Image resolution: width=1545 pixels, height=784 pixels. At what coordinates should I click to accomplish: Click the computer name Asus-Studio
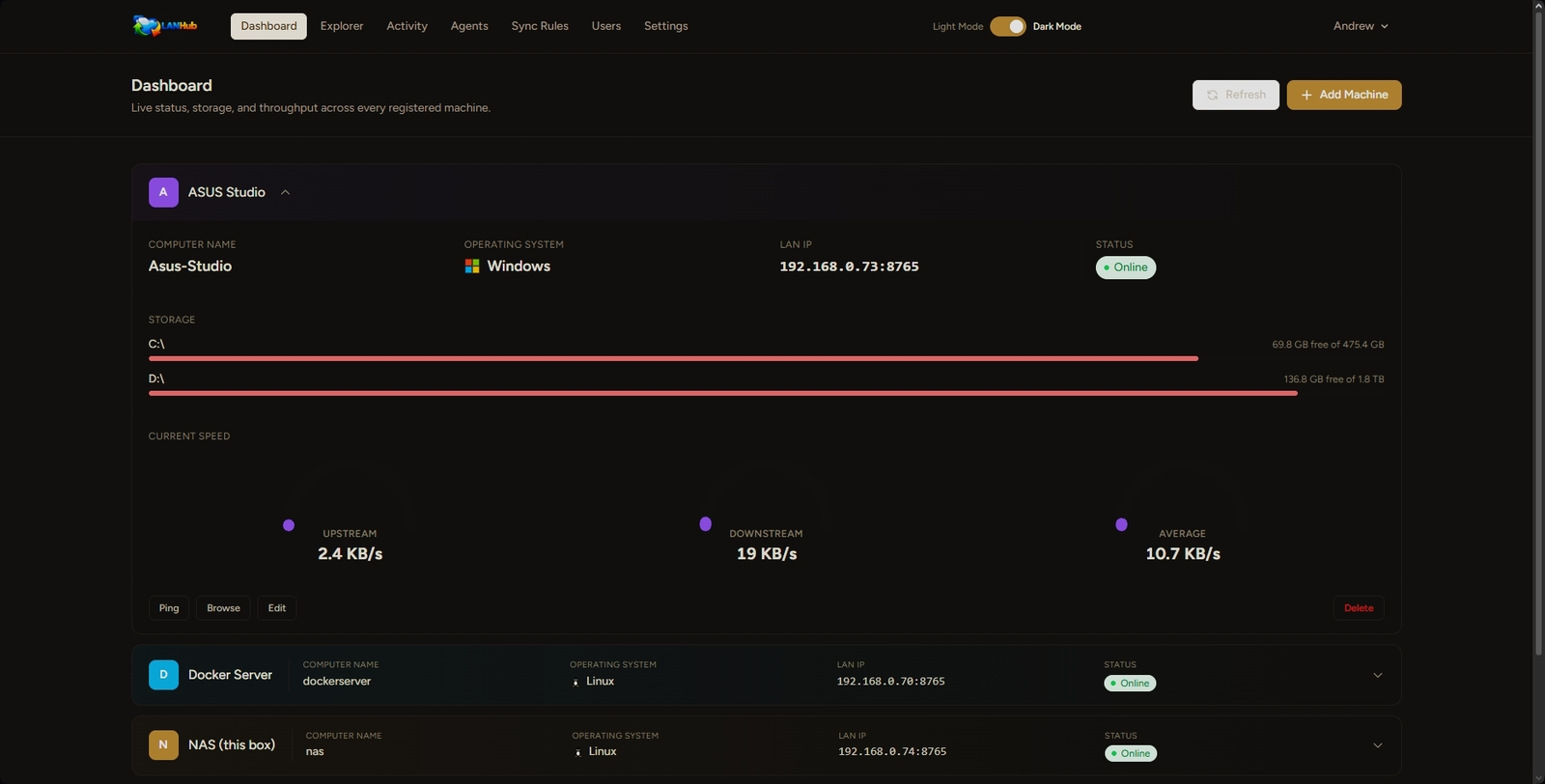click(x=190, y=266)
